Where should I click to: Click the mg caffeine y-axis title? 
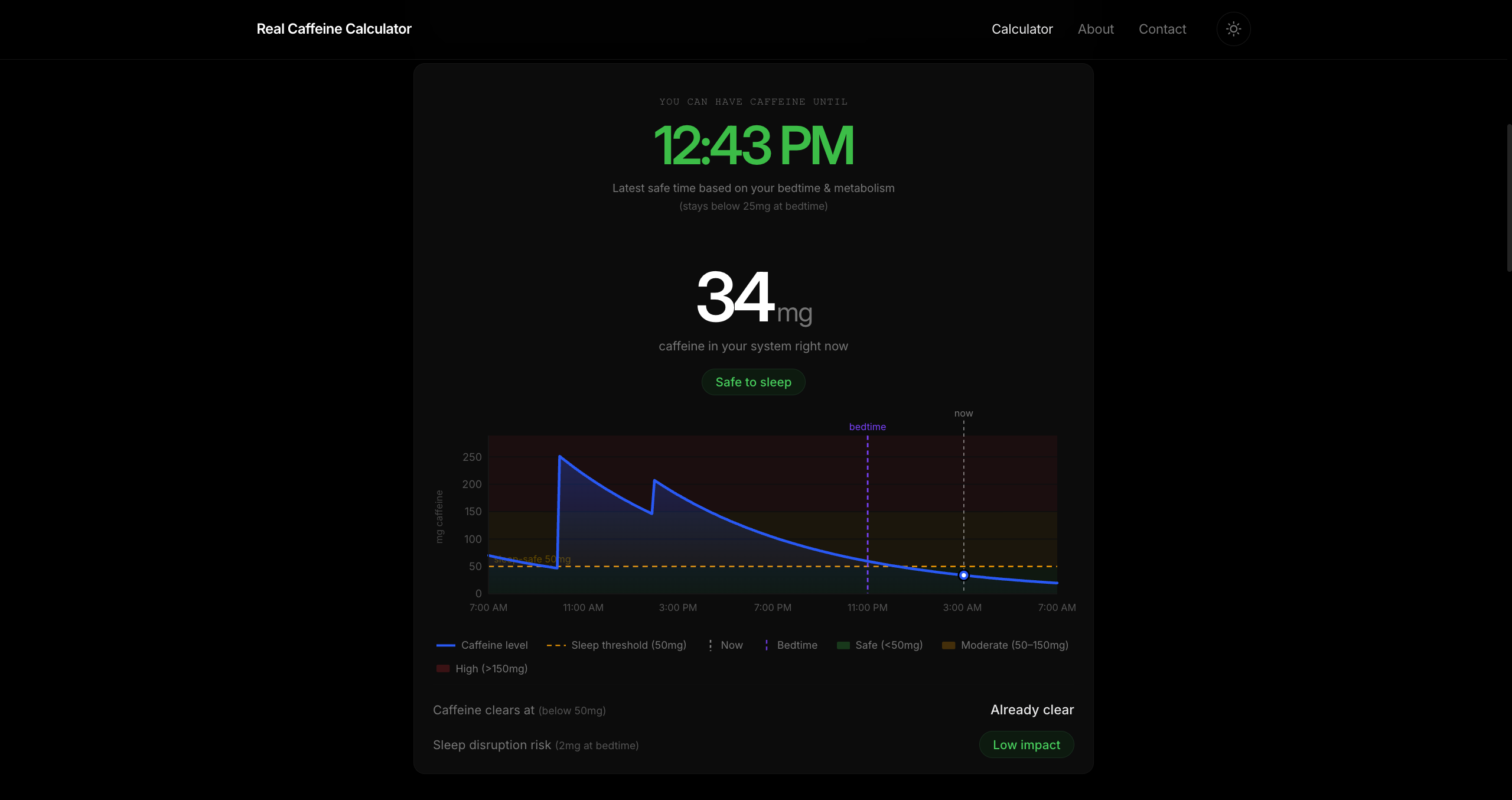[439, 516]
